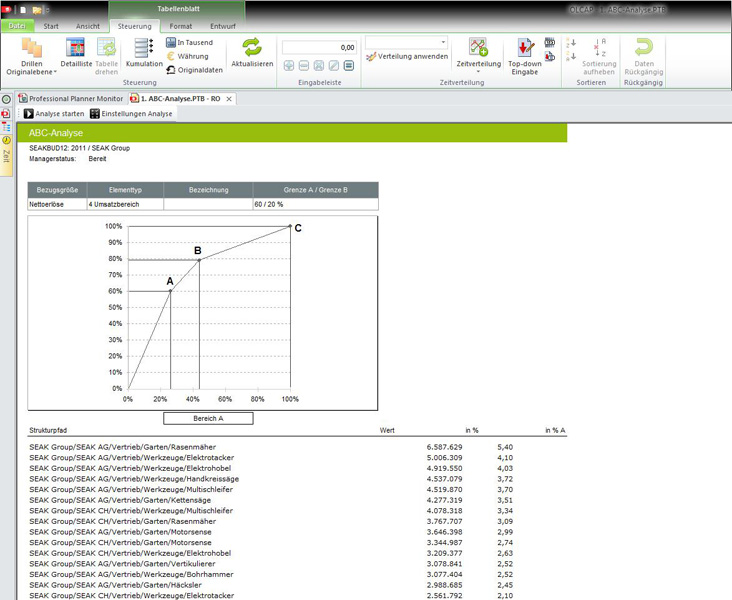Open the distribution combo box above Verteilung anwenden
732x600 pixels.
pyautogui.click(x=406, y=43)
